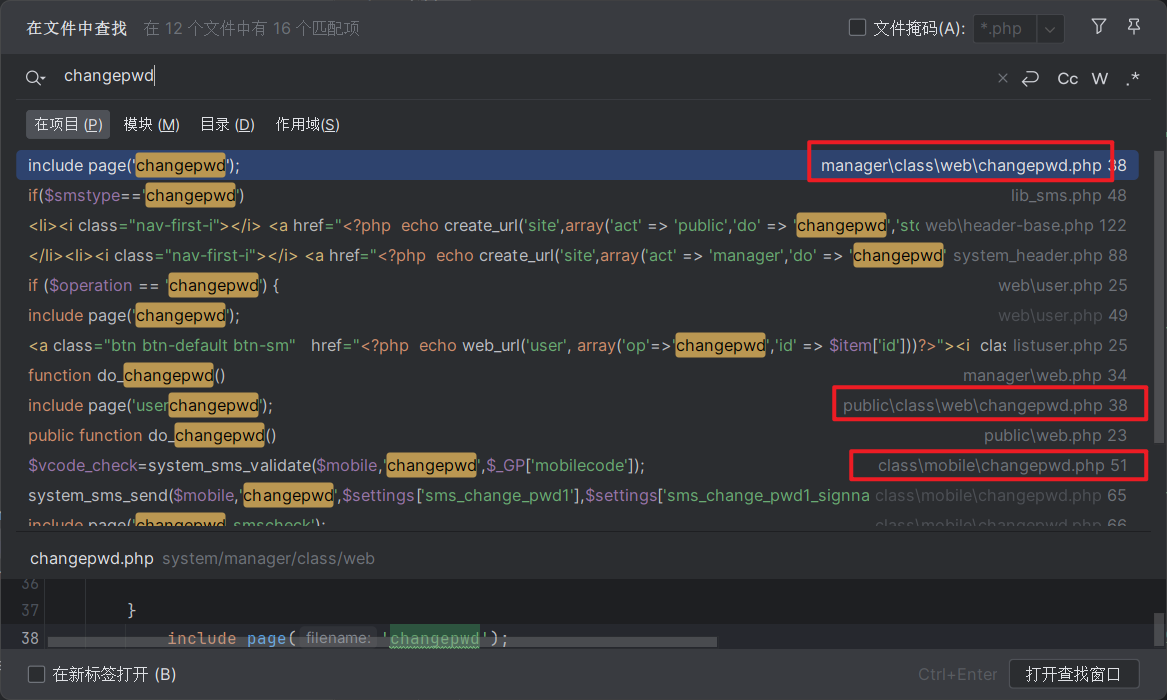
Task: Select result include page('userchangepwd') public\class\web
Action: point(578,405)
